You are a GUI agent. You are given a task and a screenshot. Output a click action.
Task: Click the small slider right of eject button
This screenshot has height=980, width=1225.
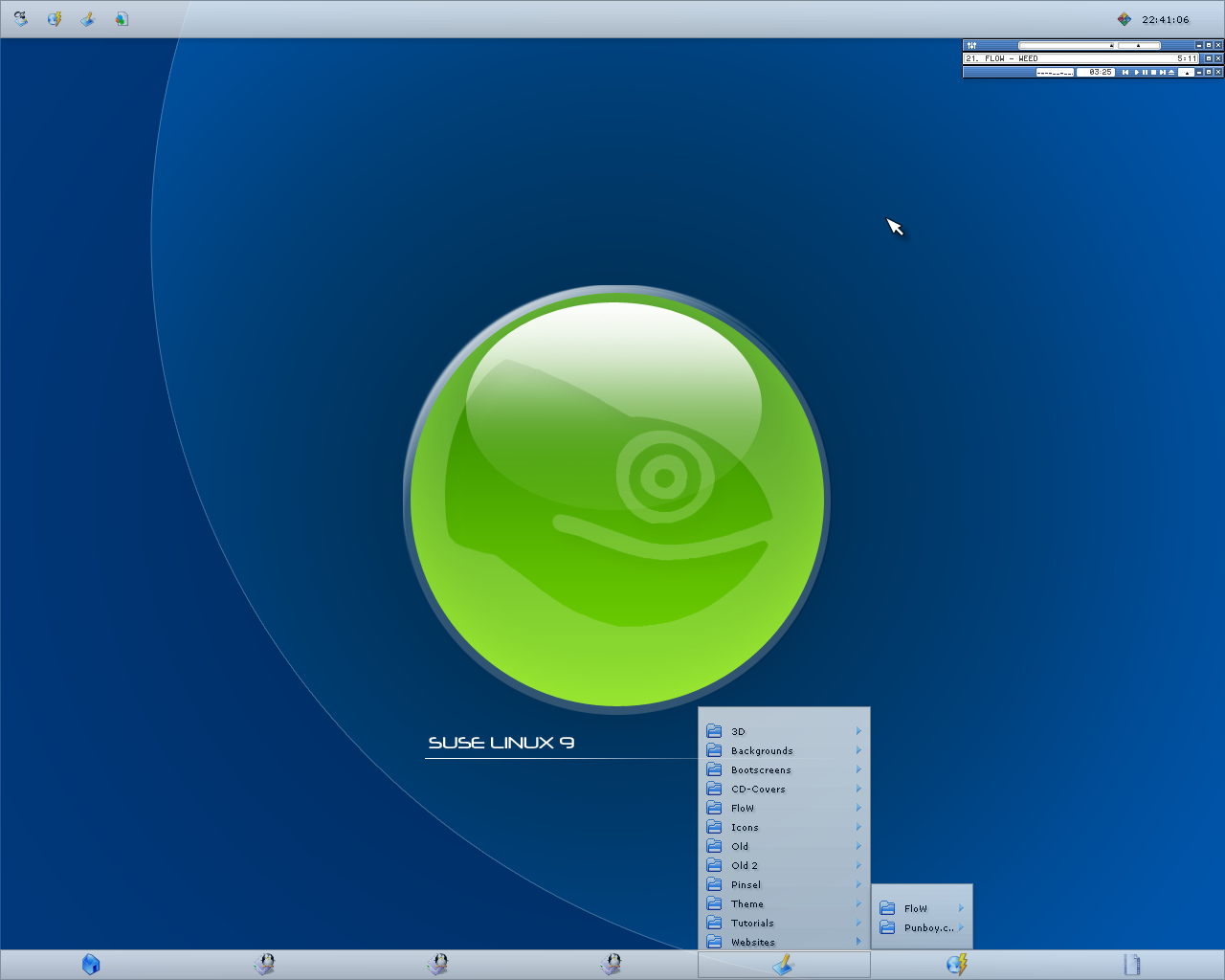pos(1186,72)
